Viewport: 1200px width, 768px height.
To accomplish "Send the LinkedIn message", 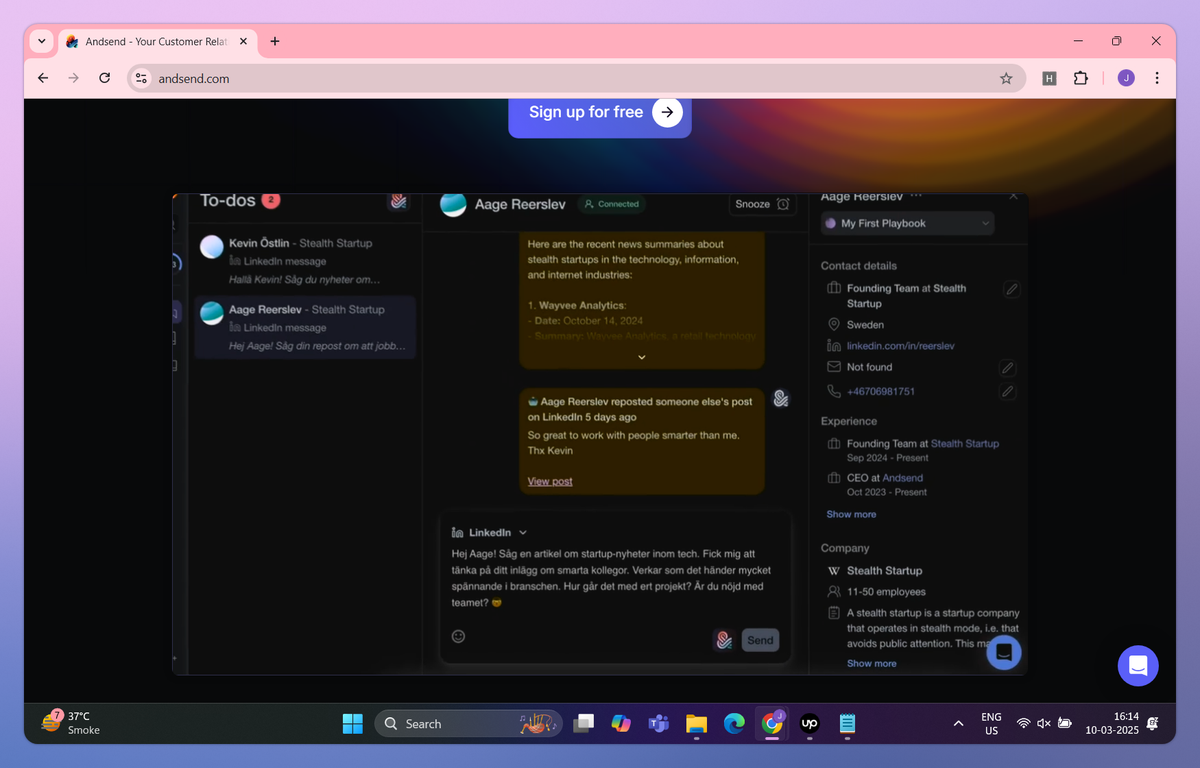I will point(760,640).
